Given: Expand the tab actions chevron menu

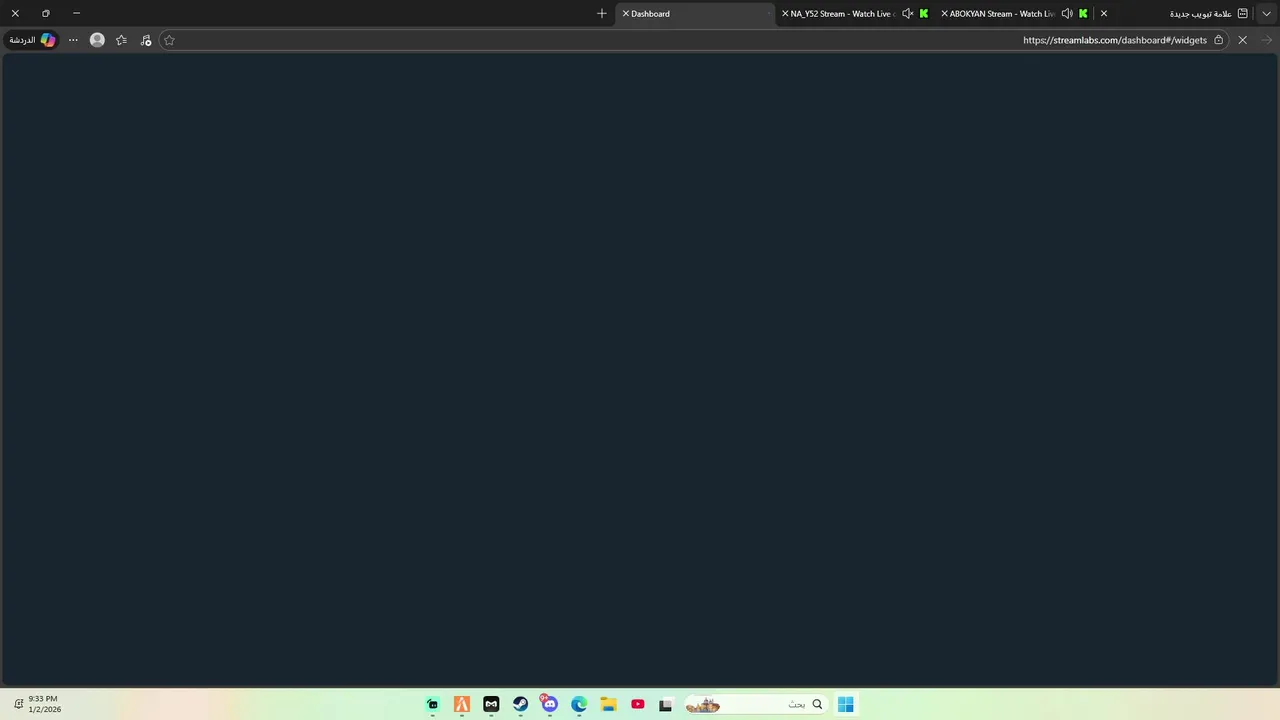Looking at the screenshot, I should click(1266, 14).
